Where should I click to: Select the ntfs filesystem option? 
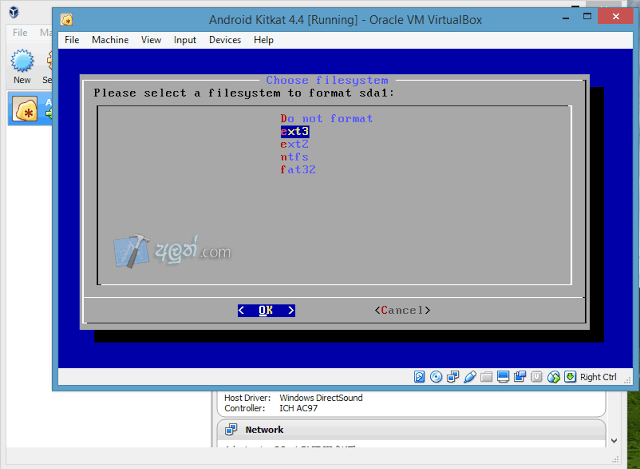(x=294, y=157)
